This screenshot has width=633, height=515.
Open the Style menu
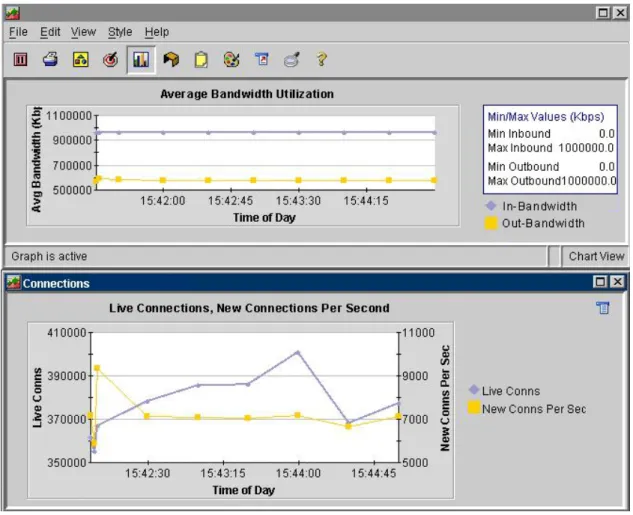[120, 32]
